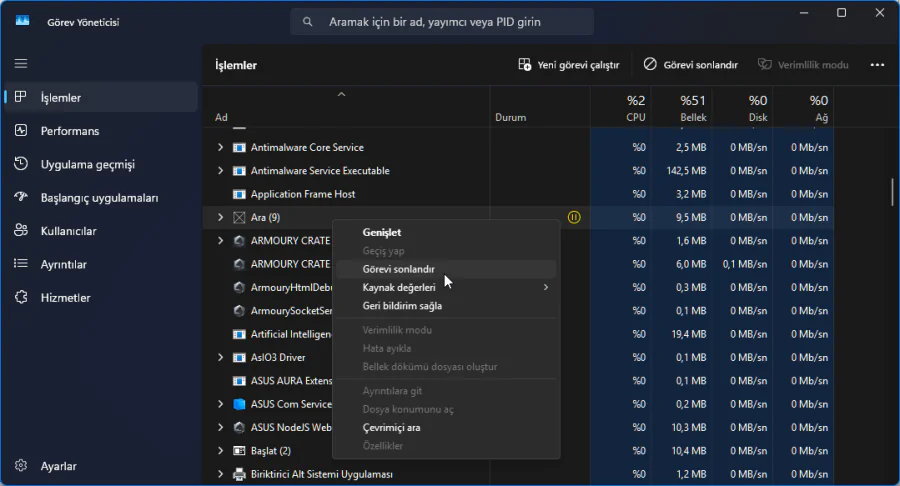Click the Yeni görevi çalıştır icon

[x=525, y=64]
